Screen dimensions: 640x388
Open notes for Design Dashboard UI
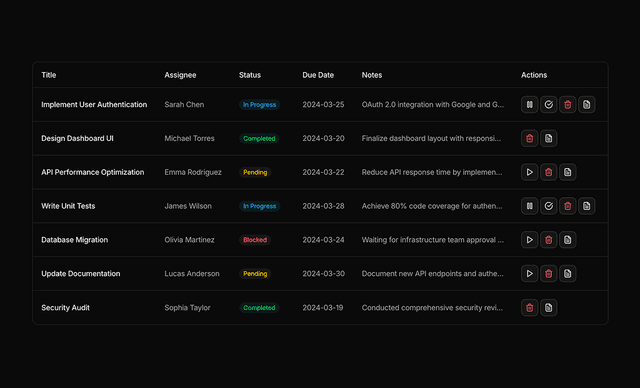549,138
